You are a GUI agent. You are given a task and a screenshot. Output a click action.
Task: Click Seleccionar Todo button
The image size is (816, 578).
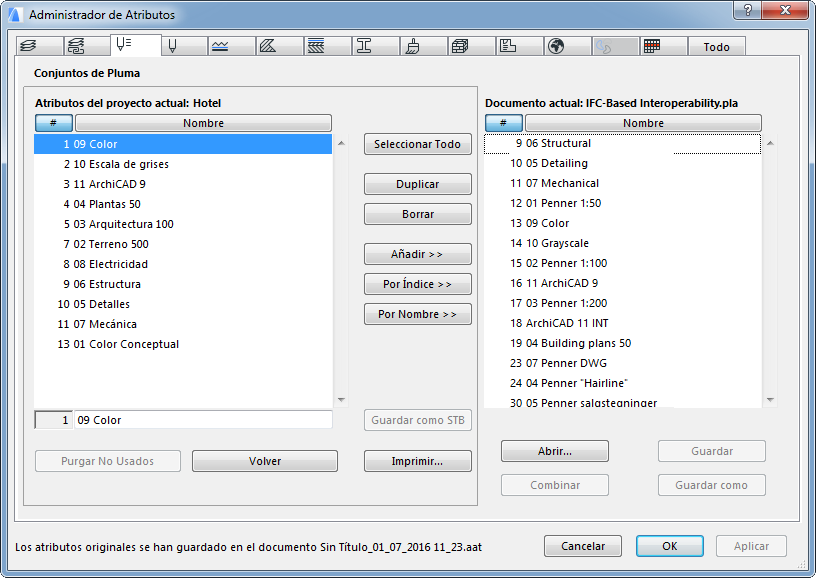[x=417, y=144]
